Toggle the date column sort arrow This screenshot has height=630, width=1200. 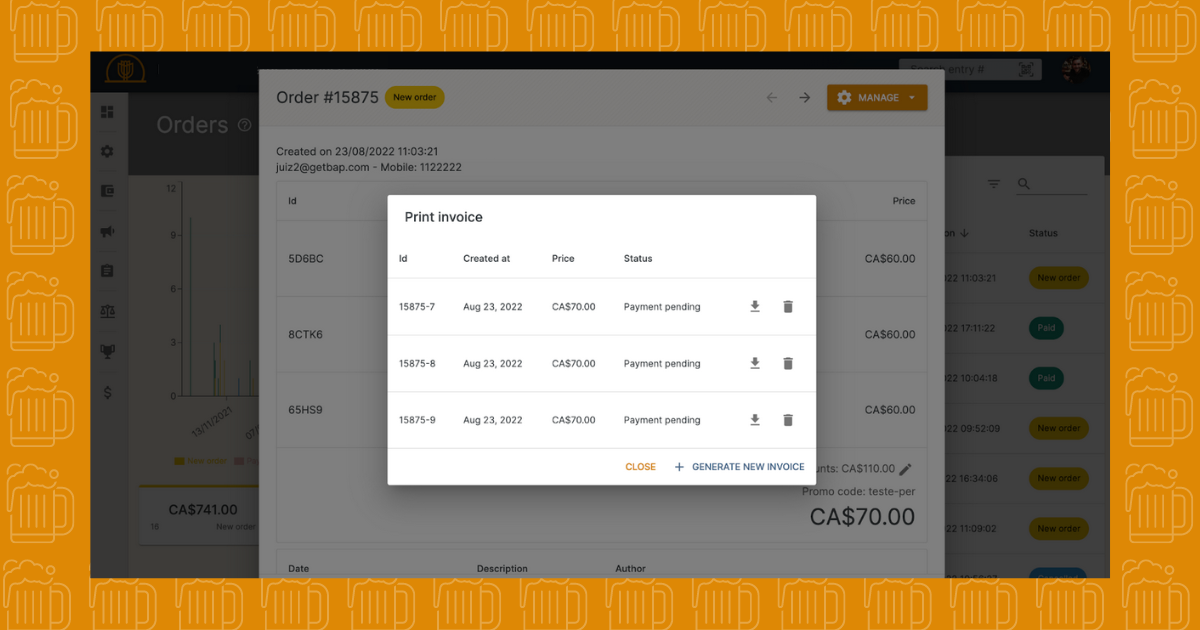pyautogui.click(x=964, y=233)
